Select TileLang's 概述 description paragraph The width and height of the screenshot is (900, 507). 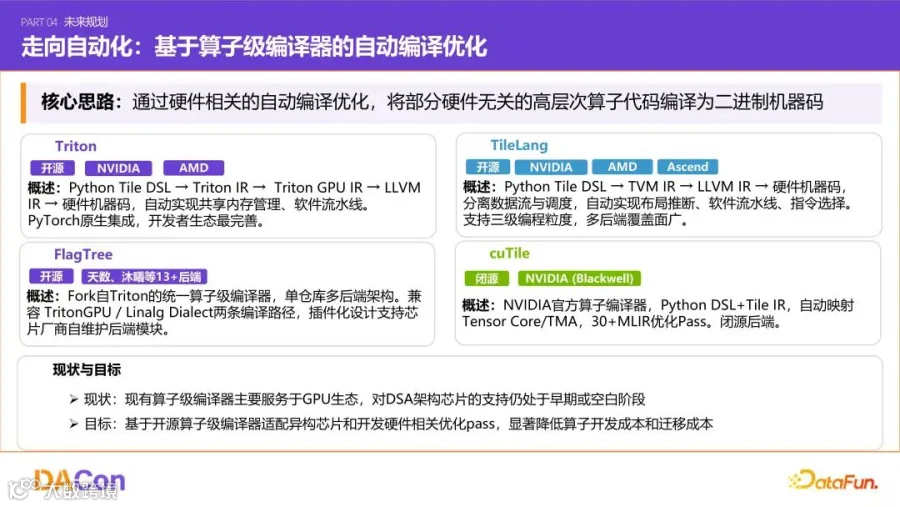659,203
